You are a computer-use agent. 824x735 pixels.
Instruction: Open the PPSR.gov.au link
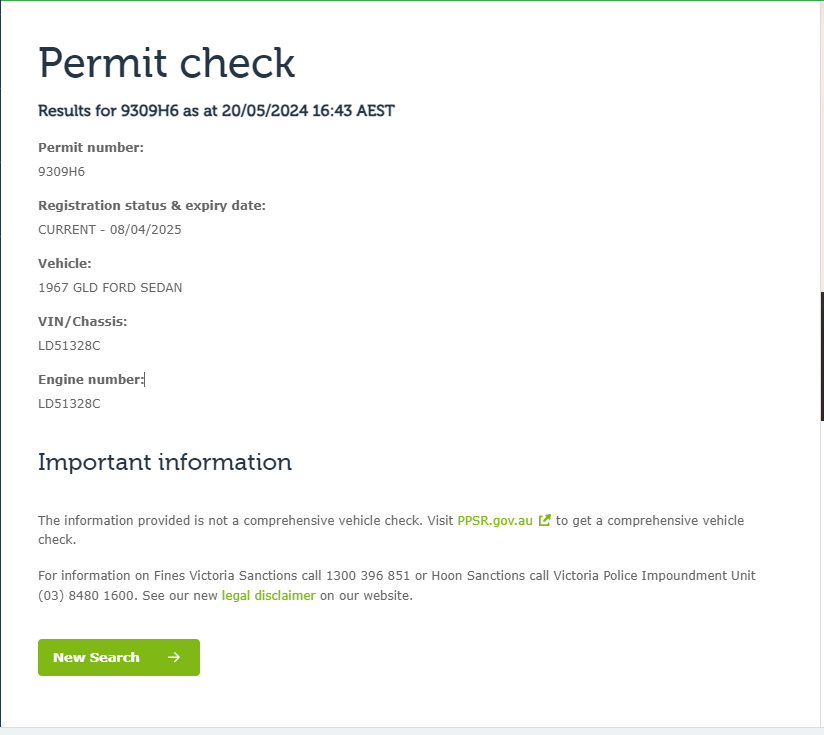coord(494,521)
